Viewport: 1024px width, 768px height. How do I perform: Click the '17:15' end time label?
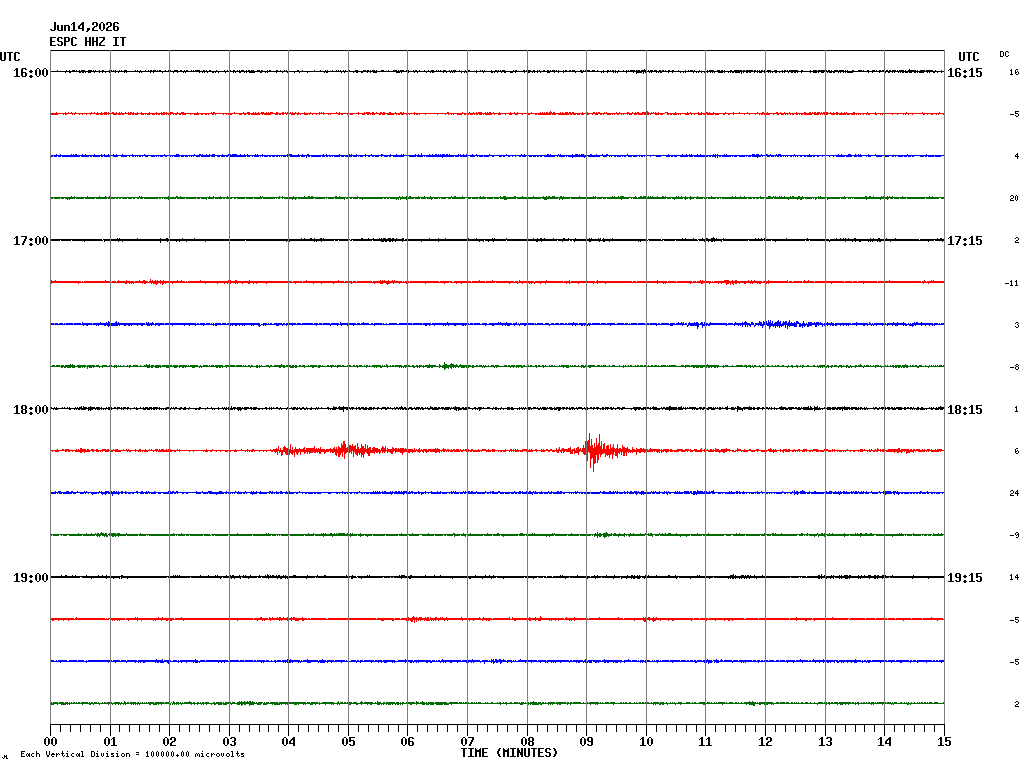965,241
